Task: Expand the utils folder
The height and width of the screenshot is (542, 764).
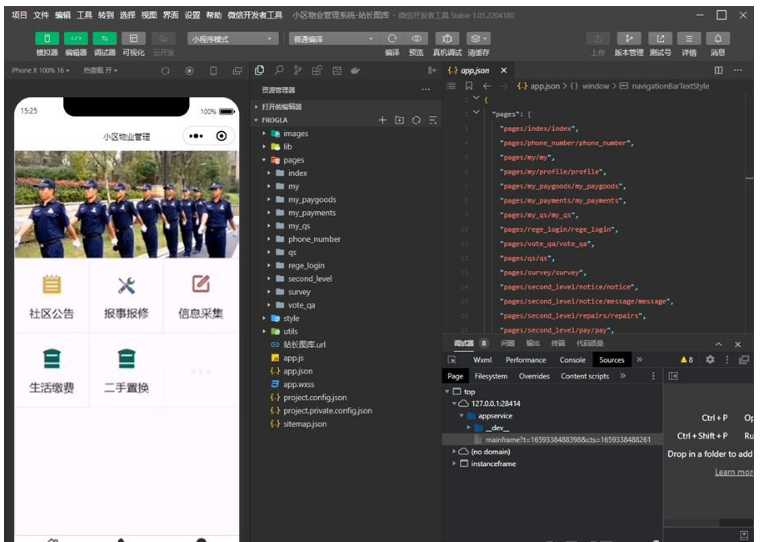Action: coord(264,331)
